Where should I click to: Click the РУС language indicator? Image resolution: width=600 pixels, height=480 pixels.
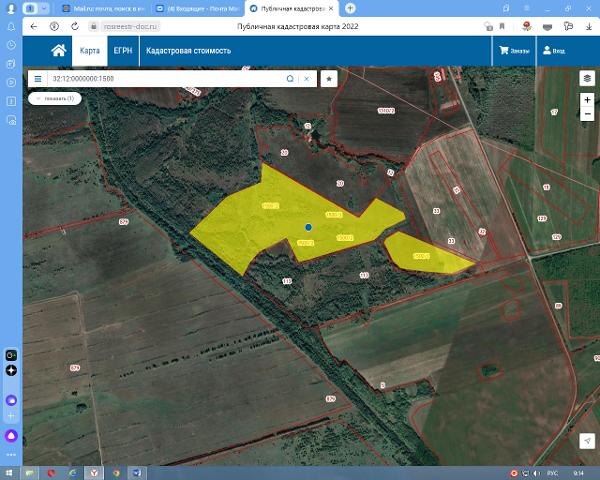pos(553,474)
